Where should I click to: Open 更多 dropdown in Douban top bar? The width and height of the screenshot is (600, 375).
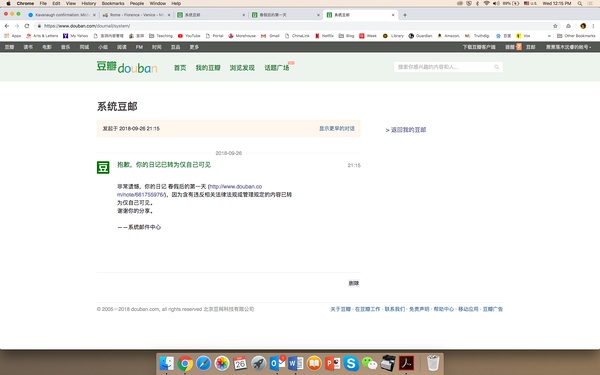coord(194,47)
